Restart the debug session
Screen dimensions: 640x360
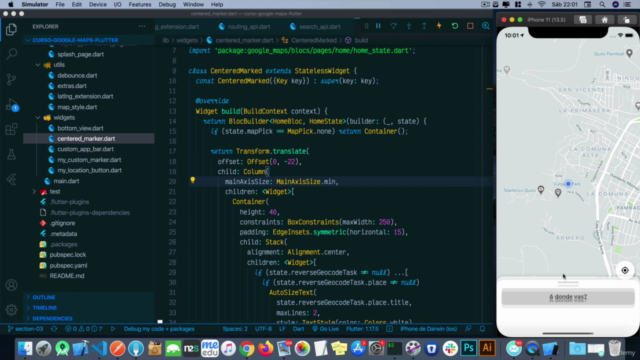coord(455,26)
